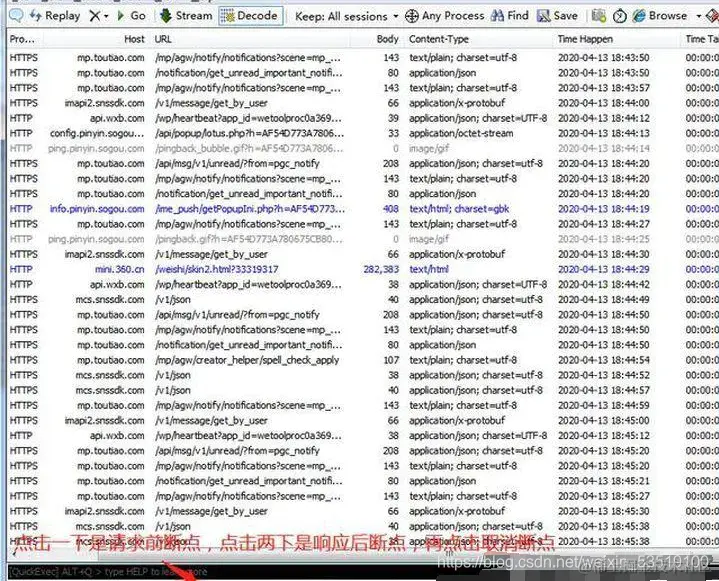Viewport: 719px width, 581px height.
Task: Click body size 282,383 cell
Action: pos(381,269)
